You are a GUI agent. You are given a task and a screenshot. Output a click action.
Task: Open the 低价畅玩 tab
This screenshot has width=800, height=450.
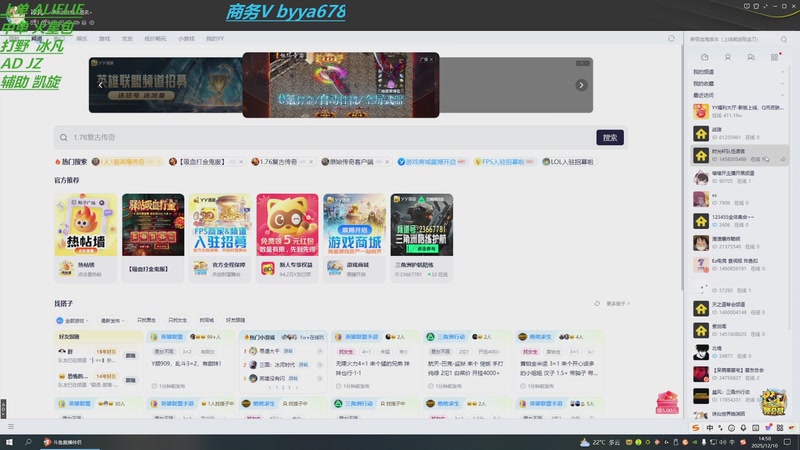[155, 38]
